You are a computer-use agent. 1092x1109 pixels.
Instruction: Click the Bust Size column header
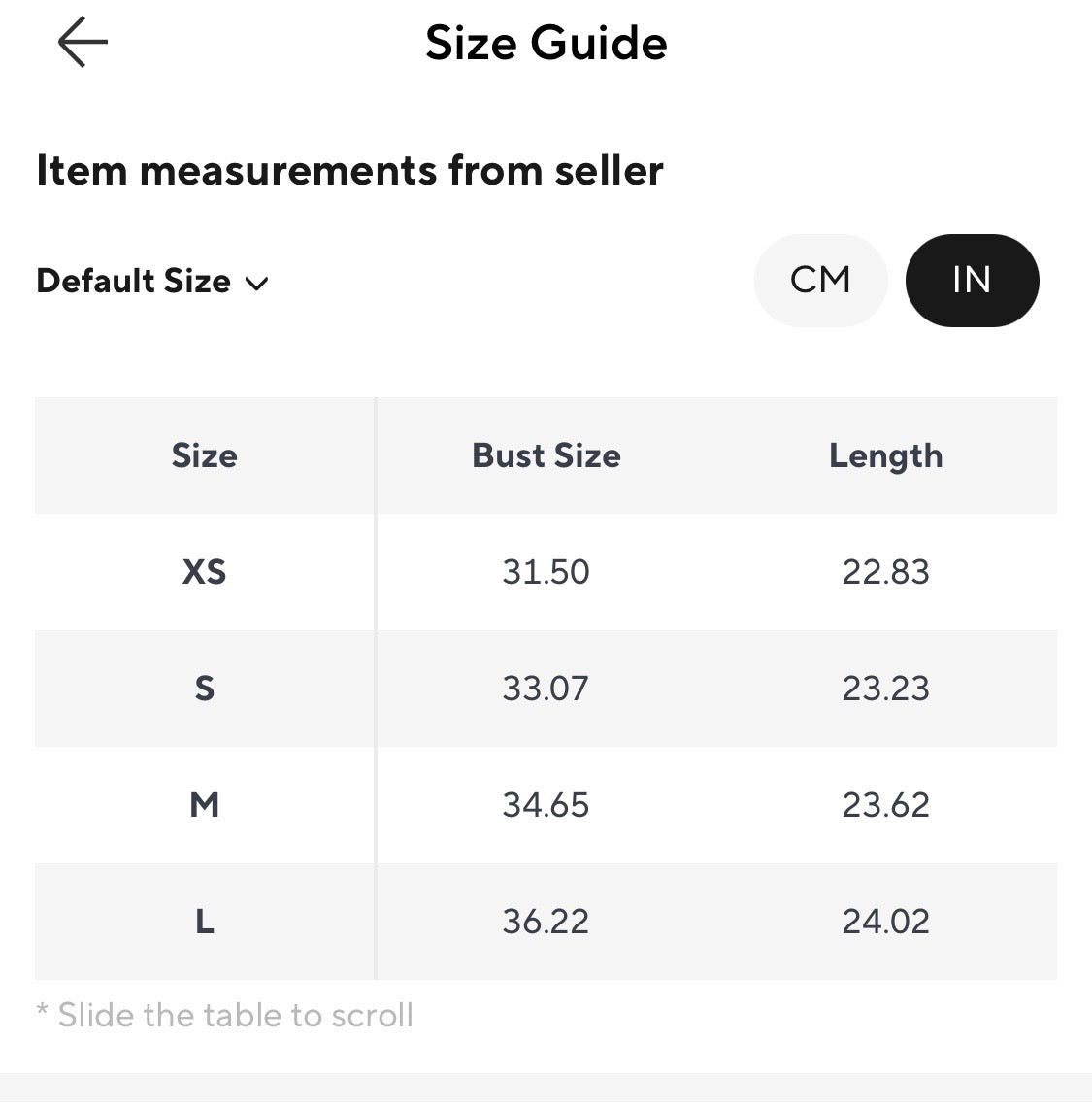(546, 455)
